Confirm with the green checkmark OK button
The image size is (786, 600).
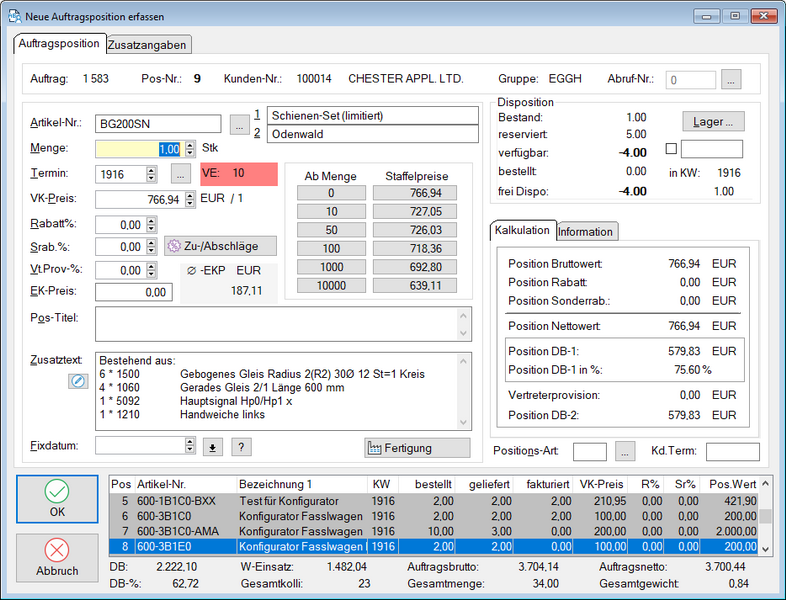tap(57, 499)
